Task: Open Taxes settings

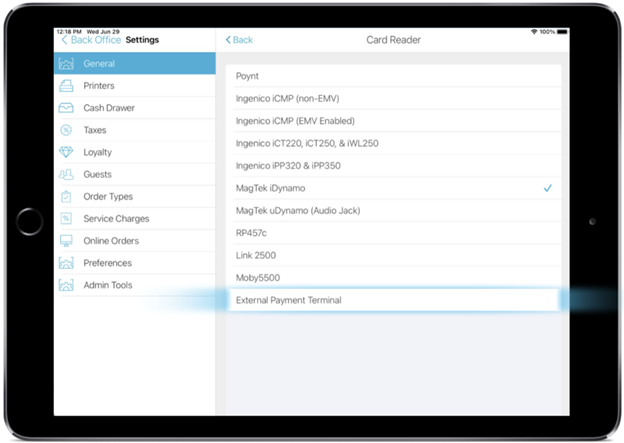Action: coord(135,130)
